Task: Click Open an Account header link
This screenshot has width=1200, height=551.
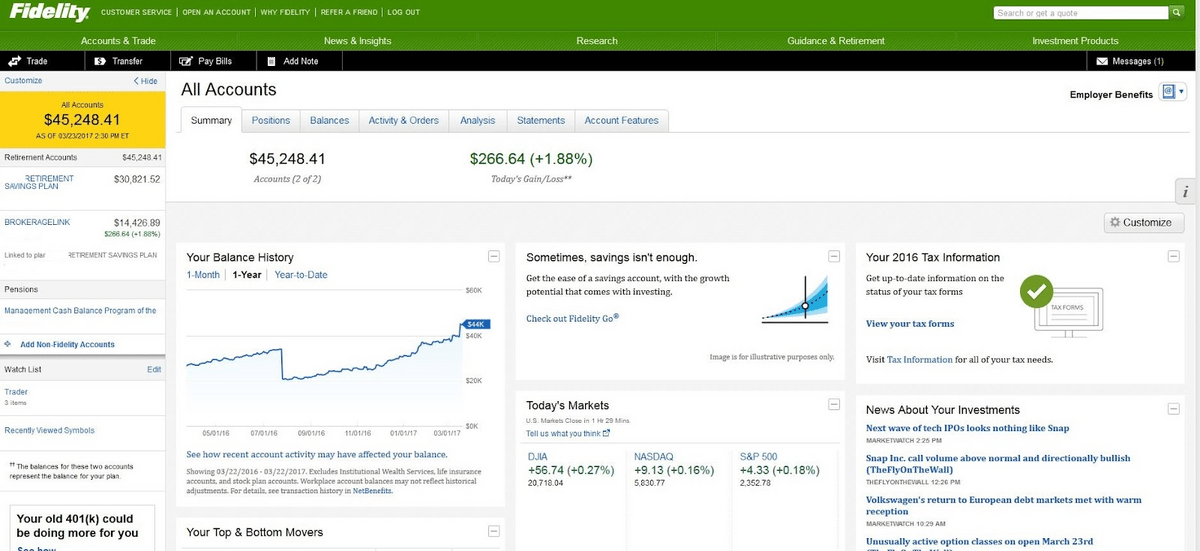Action: [216, 12]
